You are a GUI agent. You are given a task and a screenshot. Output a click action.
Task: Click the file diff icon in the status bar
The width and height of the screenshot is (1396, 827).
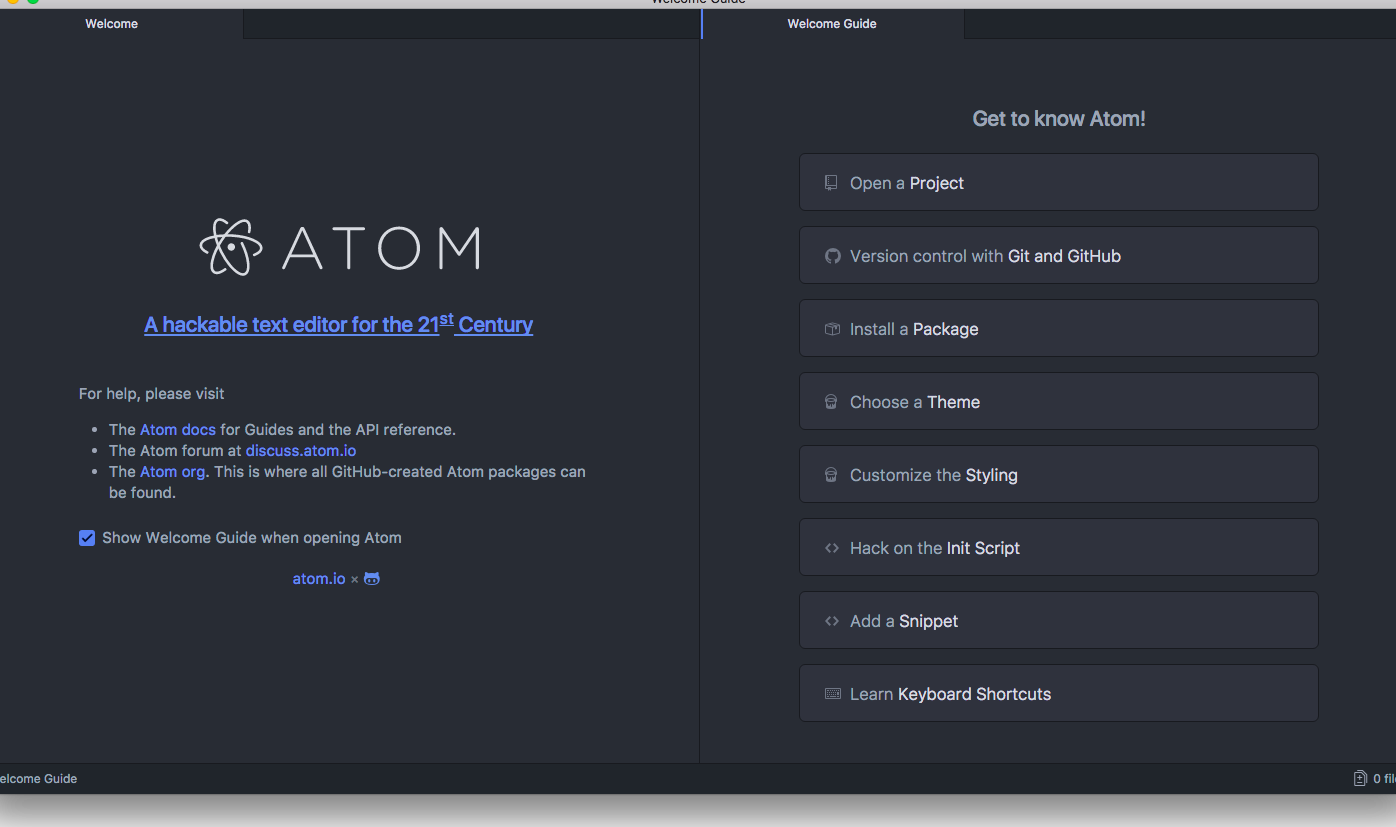click(x=1360, y=778)
